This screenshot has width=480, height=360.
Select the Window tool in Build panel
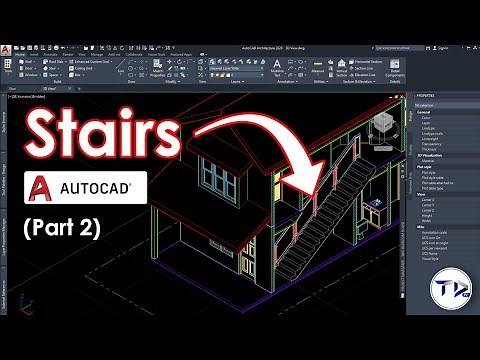tap(28, 75)
